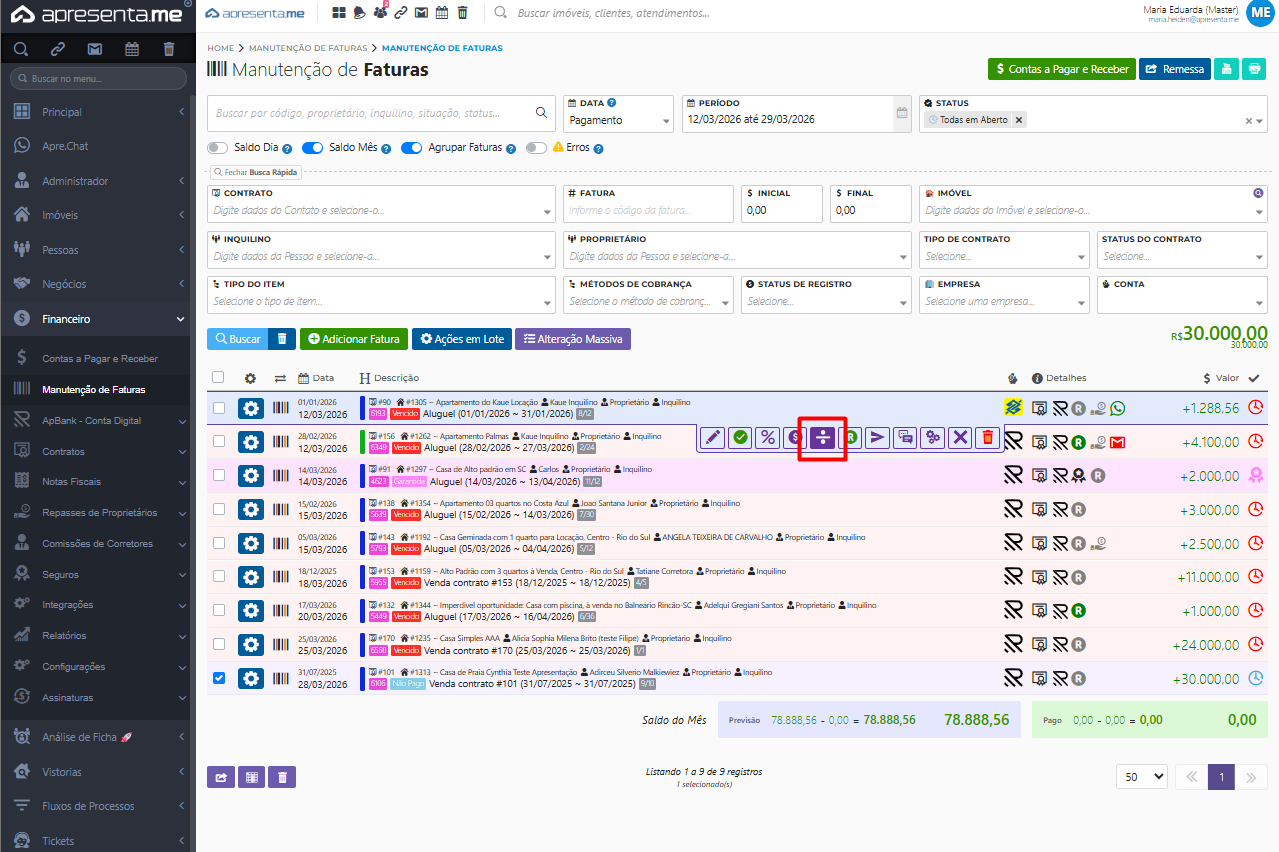Uncheck the checkbox for invoice #101
Screen dimensions: 1279x852
coord(219,678)
